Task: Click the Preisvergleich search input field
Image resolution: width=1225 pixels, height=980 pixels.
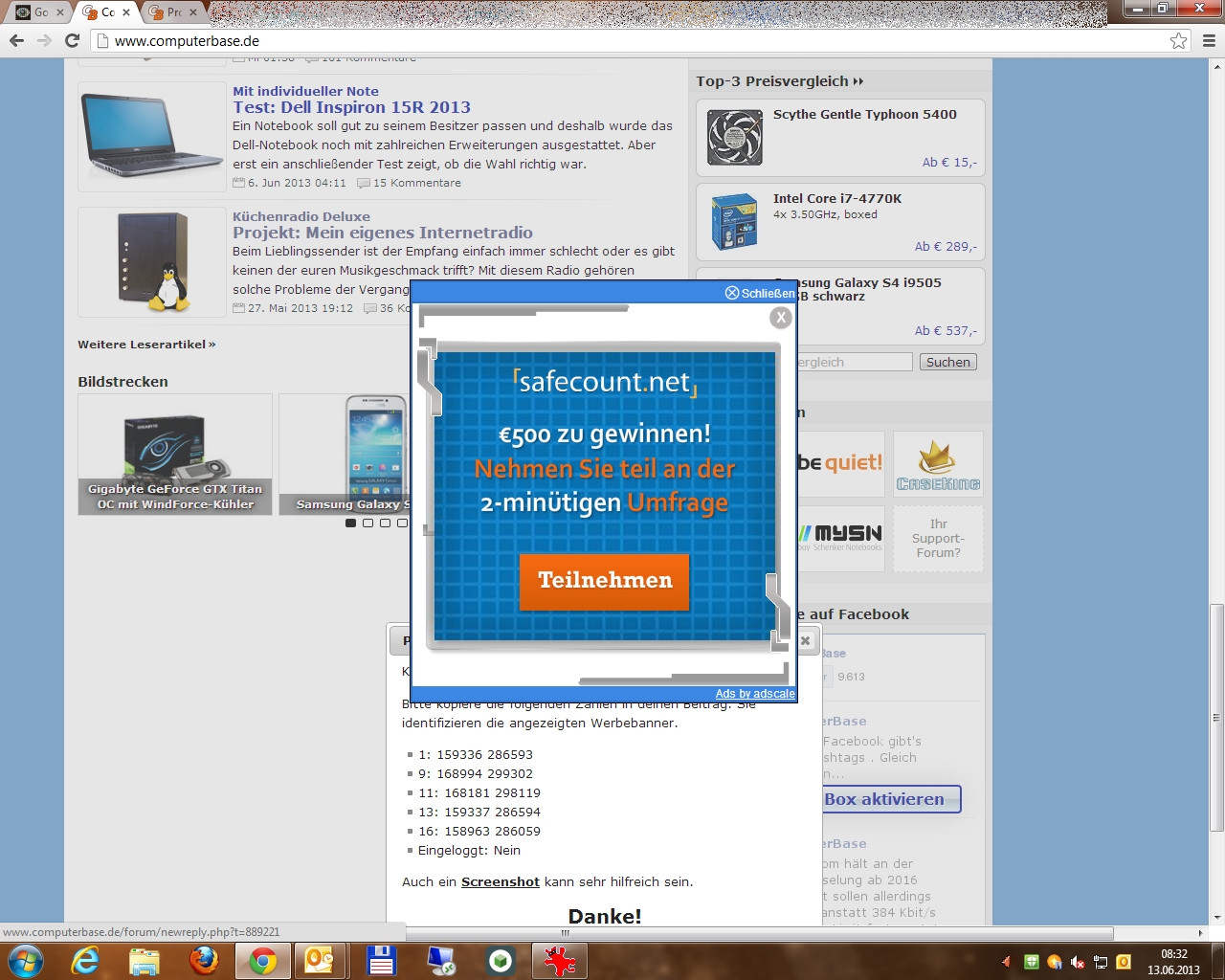Action: coord(855,362)
